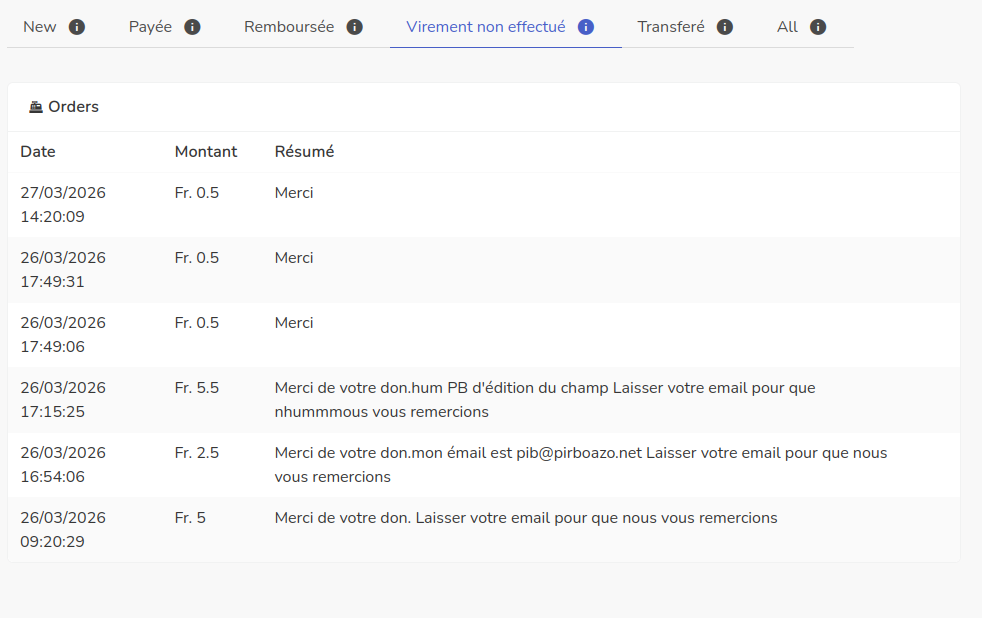Screen dimensions: 982x618
Task: Click order from 26/03/2026 17:49:31
Action: 63,270
